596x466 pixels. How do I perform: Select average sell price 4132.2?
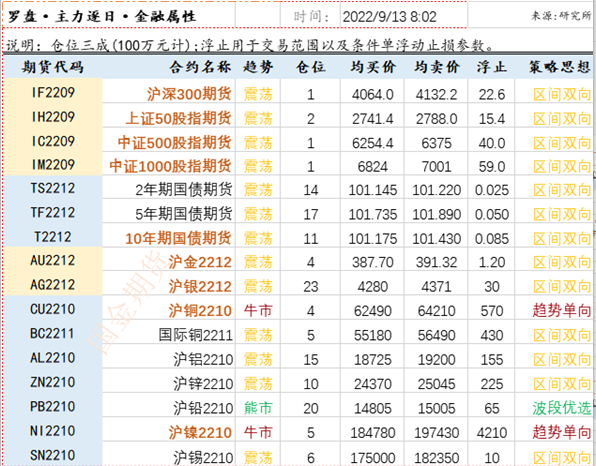pos(436,94)
